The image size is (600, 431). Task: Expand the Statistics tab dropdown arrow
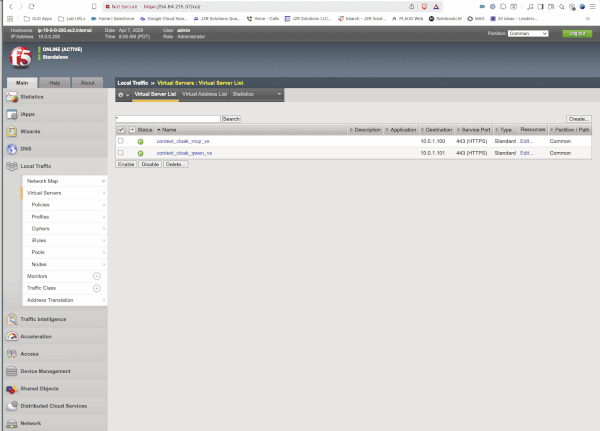coord(279,94)
